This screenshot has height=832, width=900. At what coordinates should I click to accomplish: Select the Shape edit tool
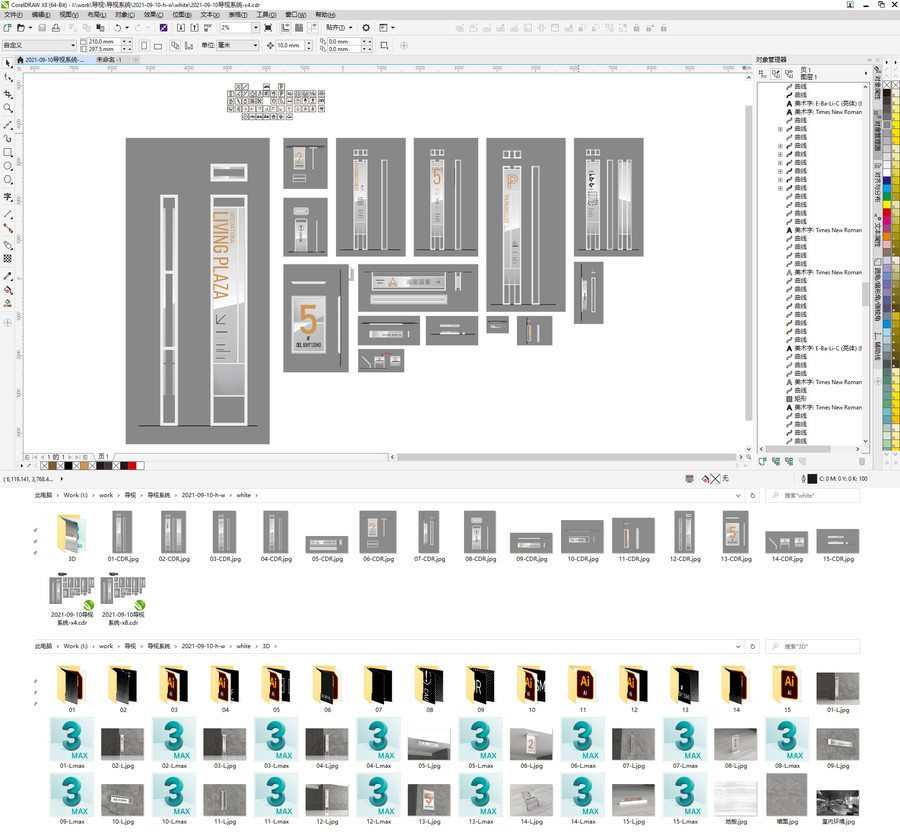pos(7,77)
